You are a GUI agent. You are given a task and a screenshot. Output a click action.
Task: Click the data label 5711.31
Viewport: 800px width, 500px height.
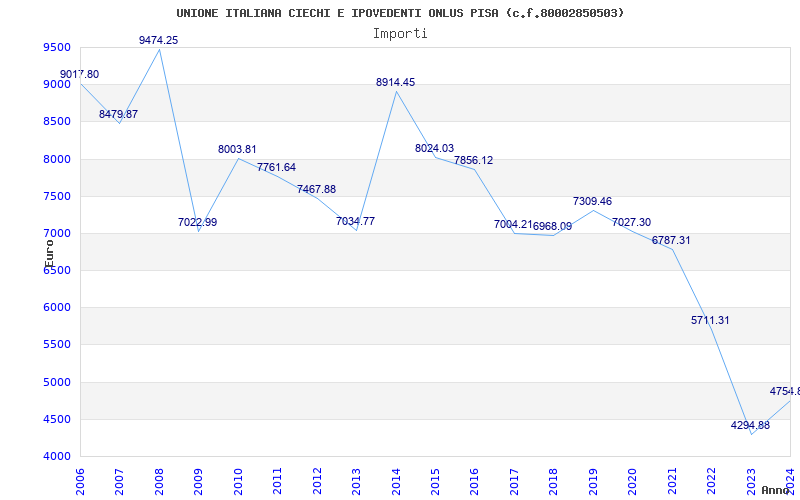tap(710, 320)
